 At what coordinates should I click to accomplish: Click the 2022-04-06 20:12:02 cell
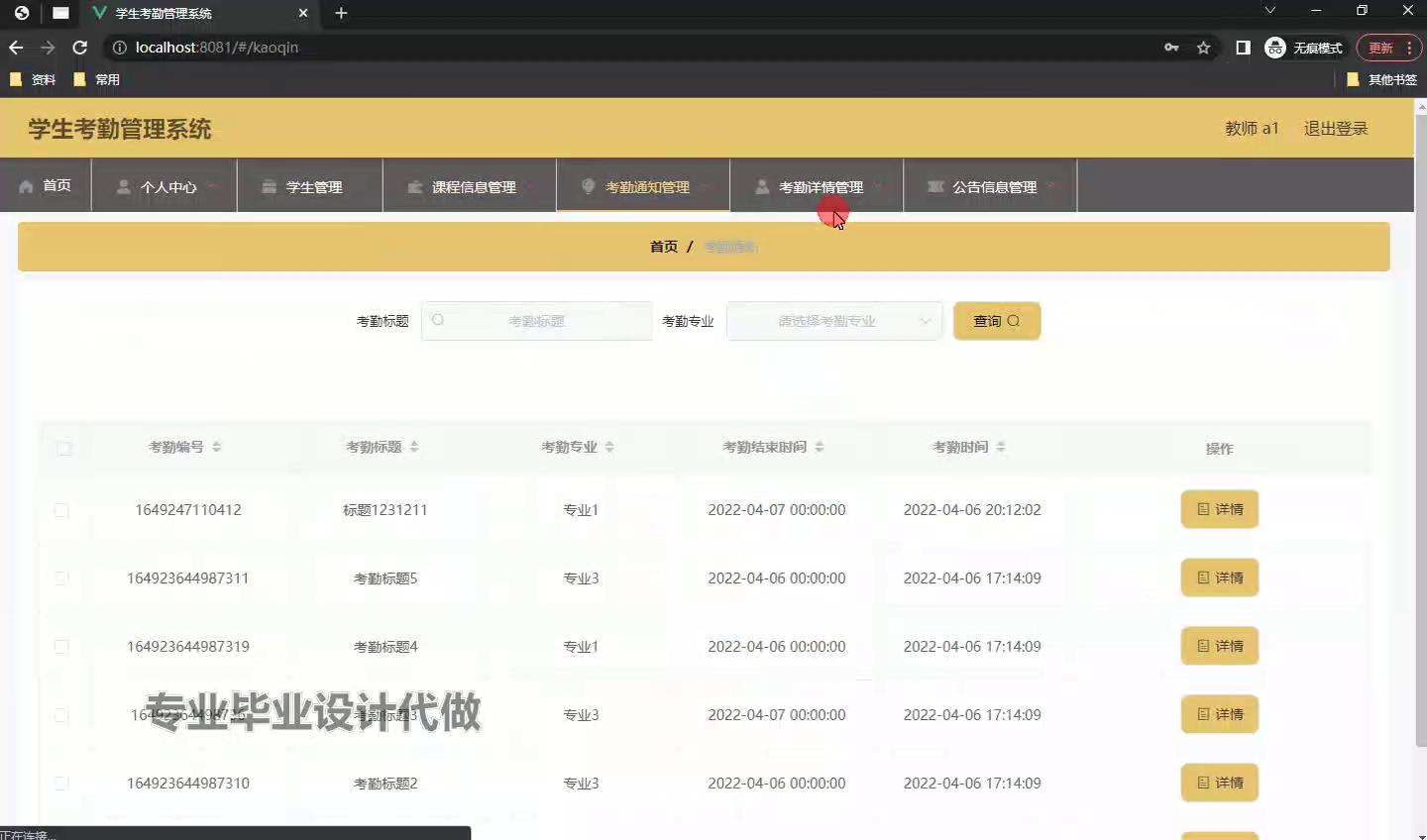tap(972, 510)
